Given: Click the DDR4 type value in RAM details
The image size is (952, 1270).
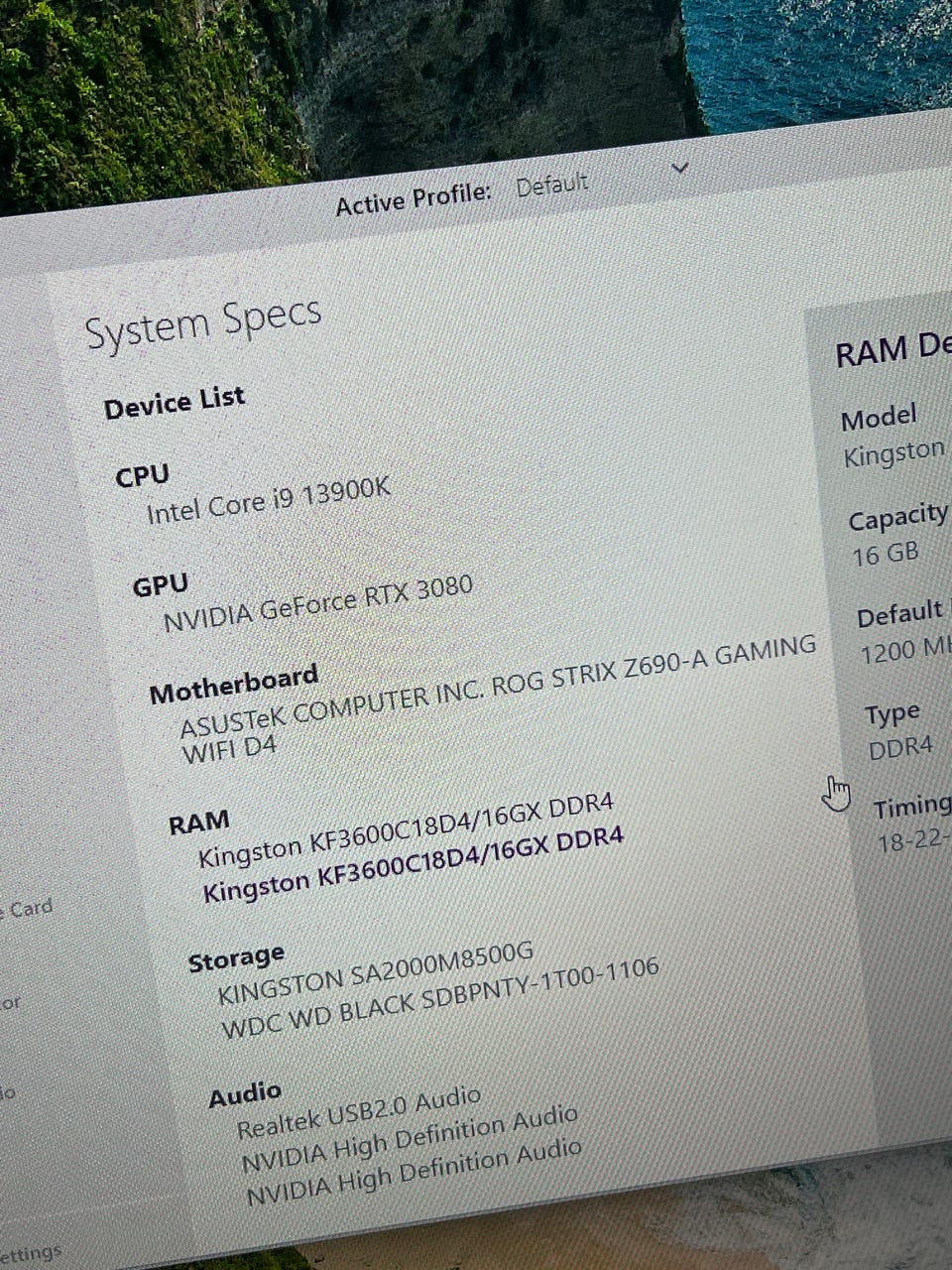Looking at the screenshot, I should tap(900, 747).
